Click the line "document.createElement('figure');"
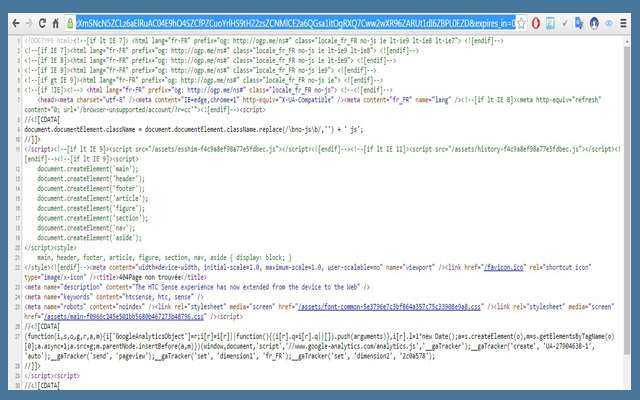The image size is (640, 400). (x=91, y=208)
